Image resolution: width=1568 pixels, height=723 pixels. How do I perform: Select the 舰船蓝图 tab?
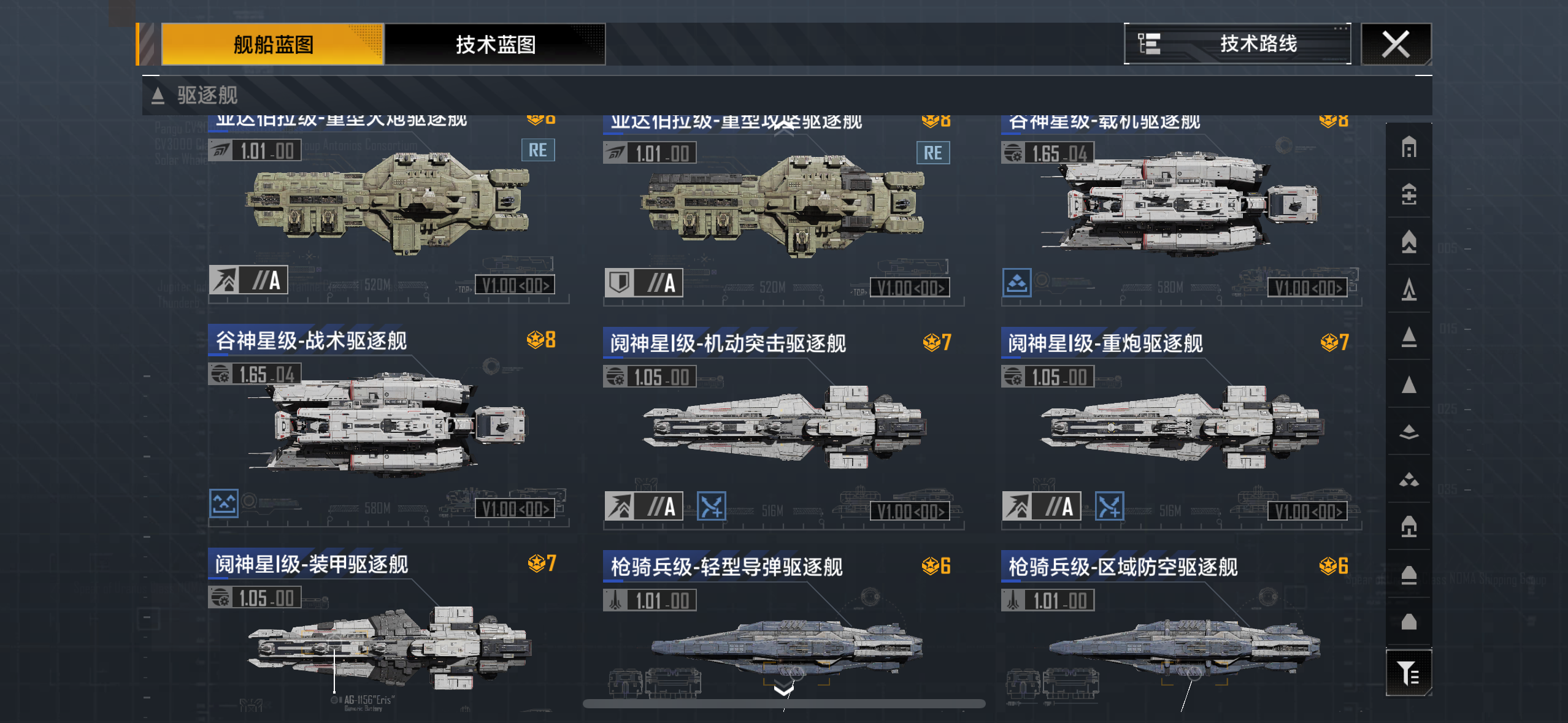point(272,44)
